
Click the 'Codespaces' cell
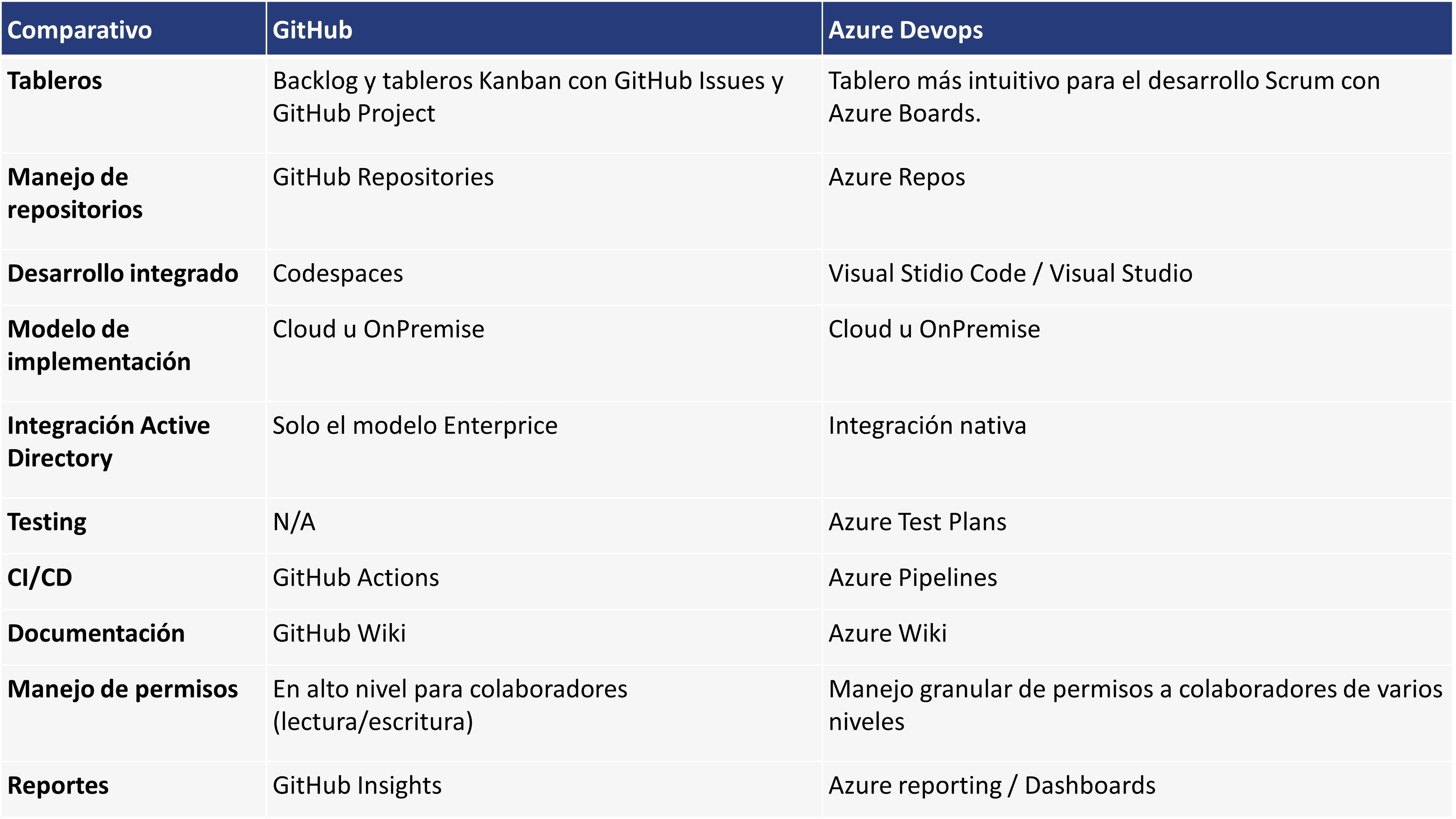point(544,277)
